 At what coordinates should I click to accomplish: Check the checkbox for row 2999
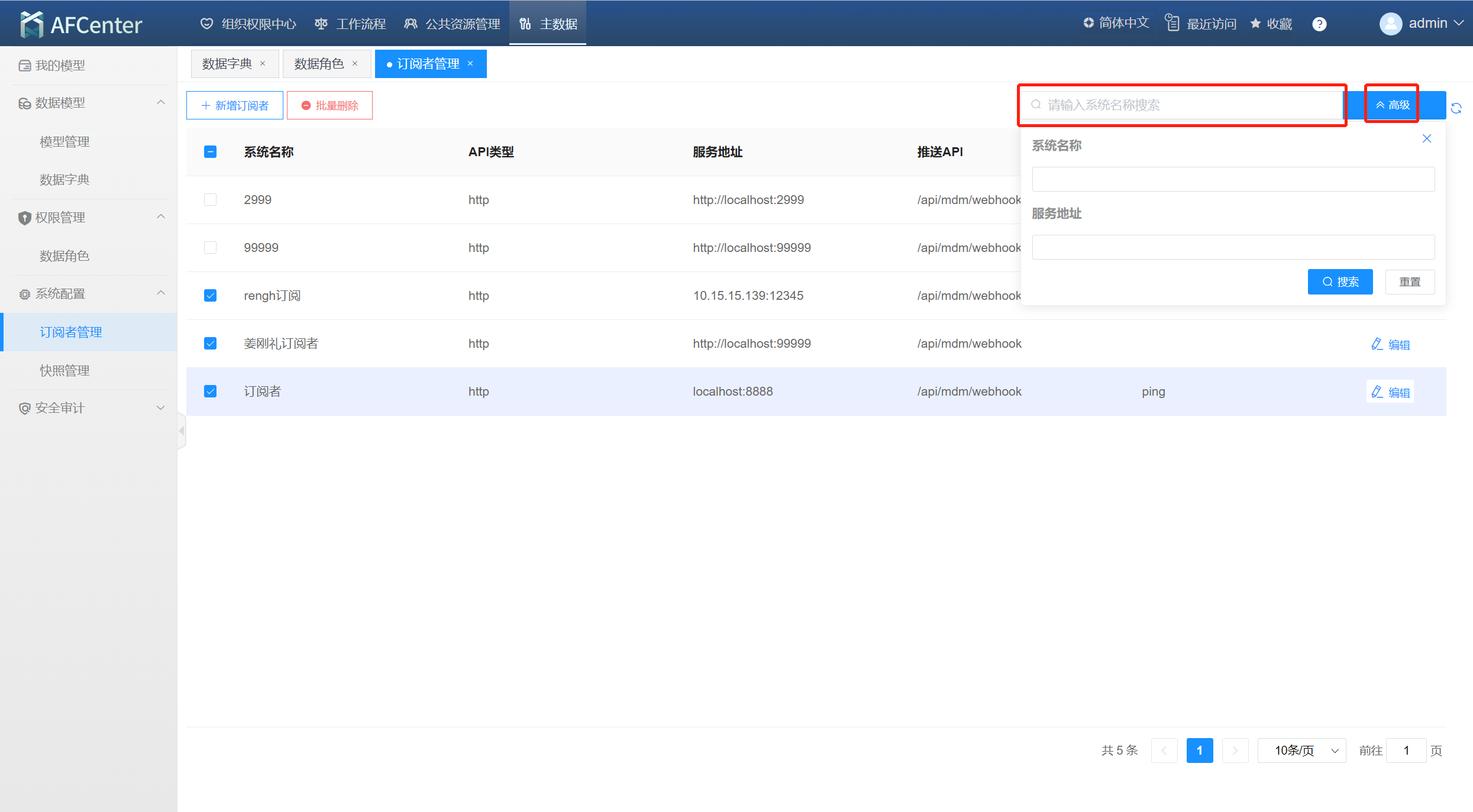pos(210,200)
